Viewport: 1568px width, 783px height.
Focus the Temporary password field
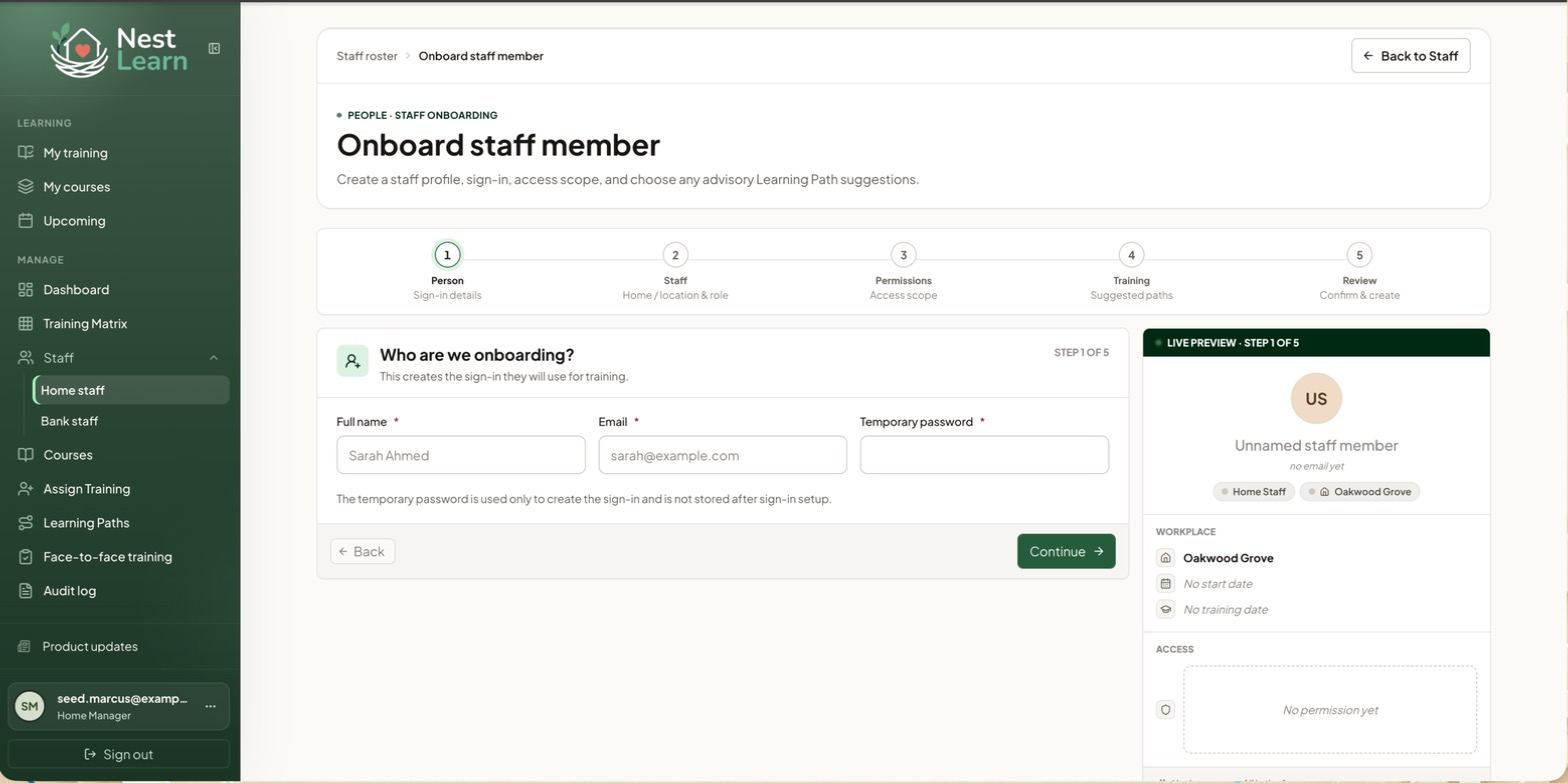[x=984, y=455]
